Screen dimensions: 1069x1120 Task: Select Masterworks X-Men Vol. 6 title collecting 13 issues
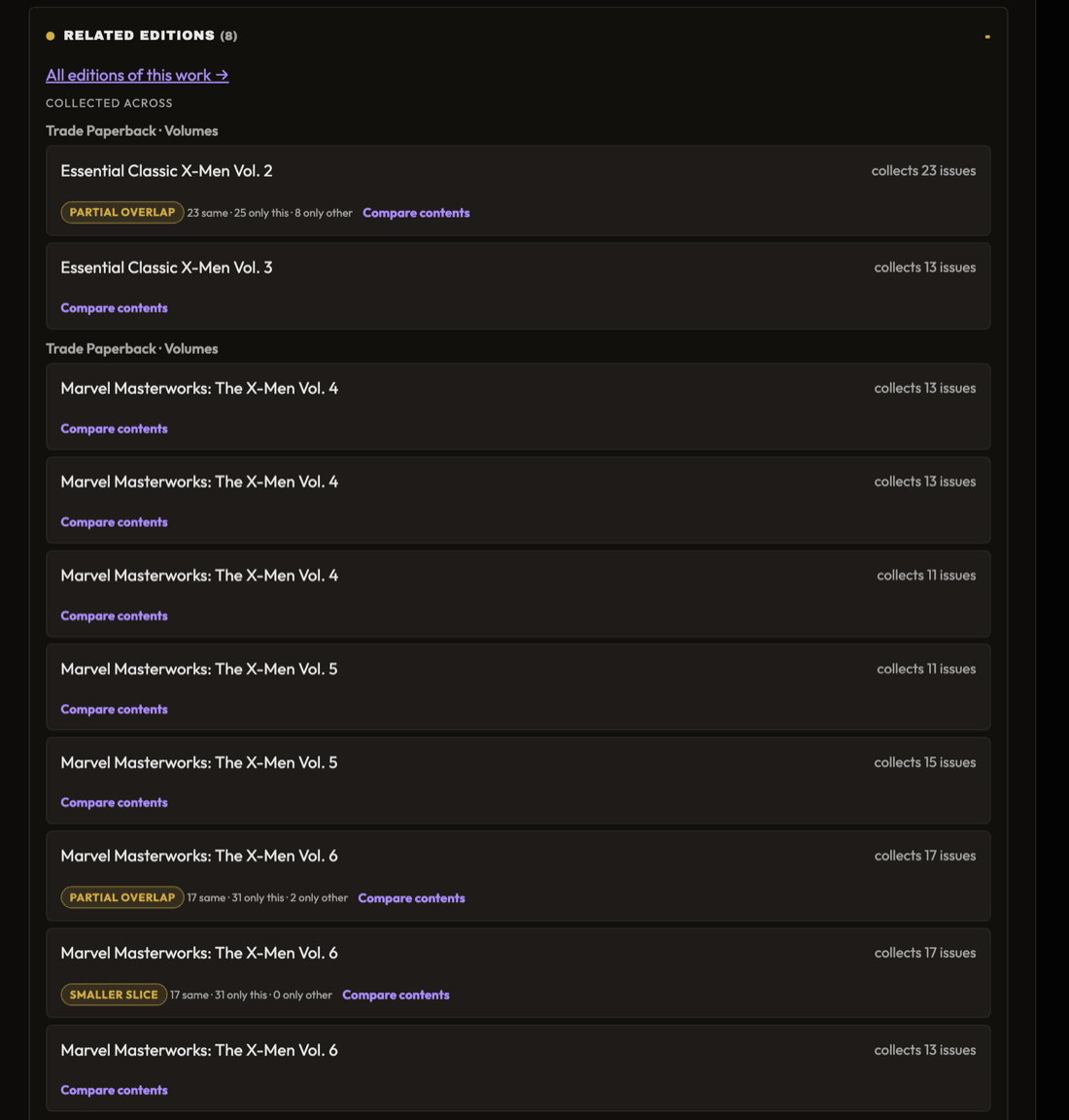[x=199, y=1050]
